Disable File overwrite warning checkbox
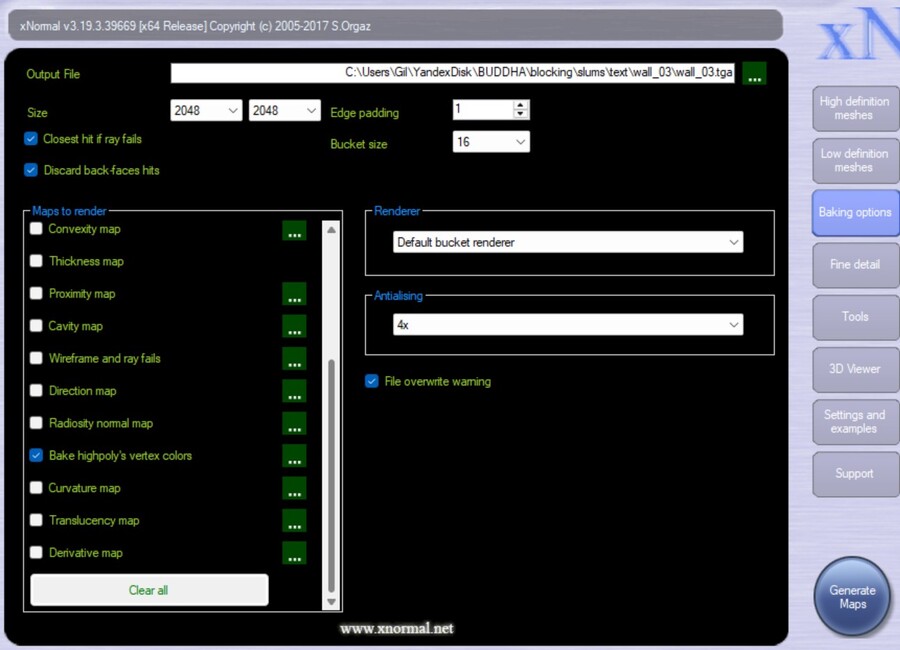 pyautogui.click(x=372, y=381)
